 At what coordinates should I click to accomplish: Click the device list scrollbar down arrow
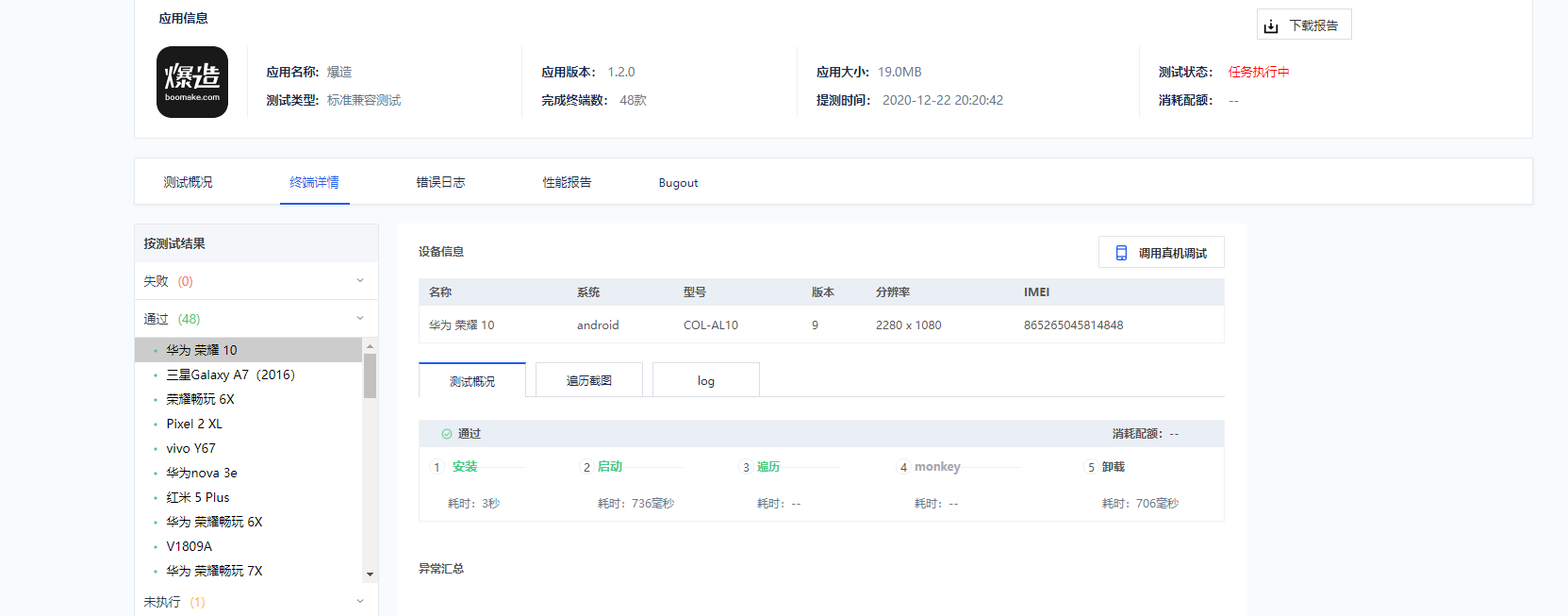370,574
